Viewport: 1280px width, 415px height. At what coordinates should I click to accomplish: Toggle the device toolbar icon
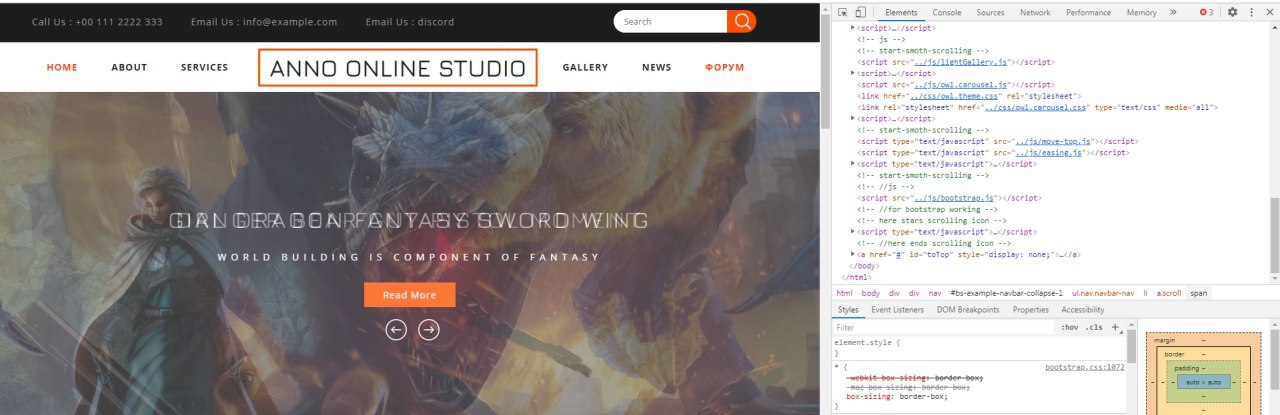tap(860, 12)
